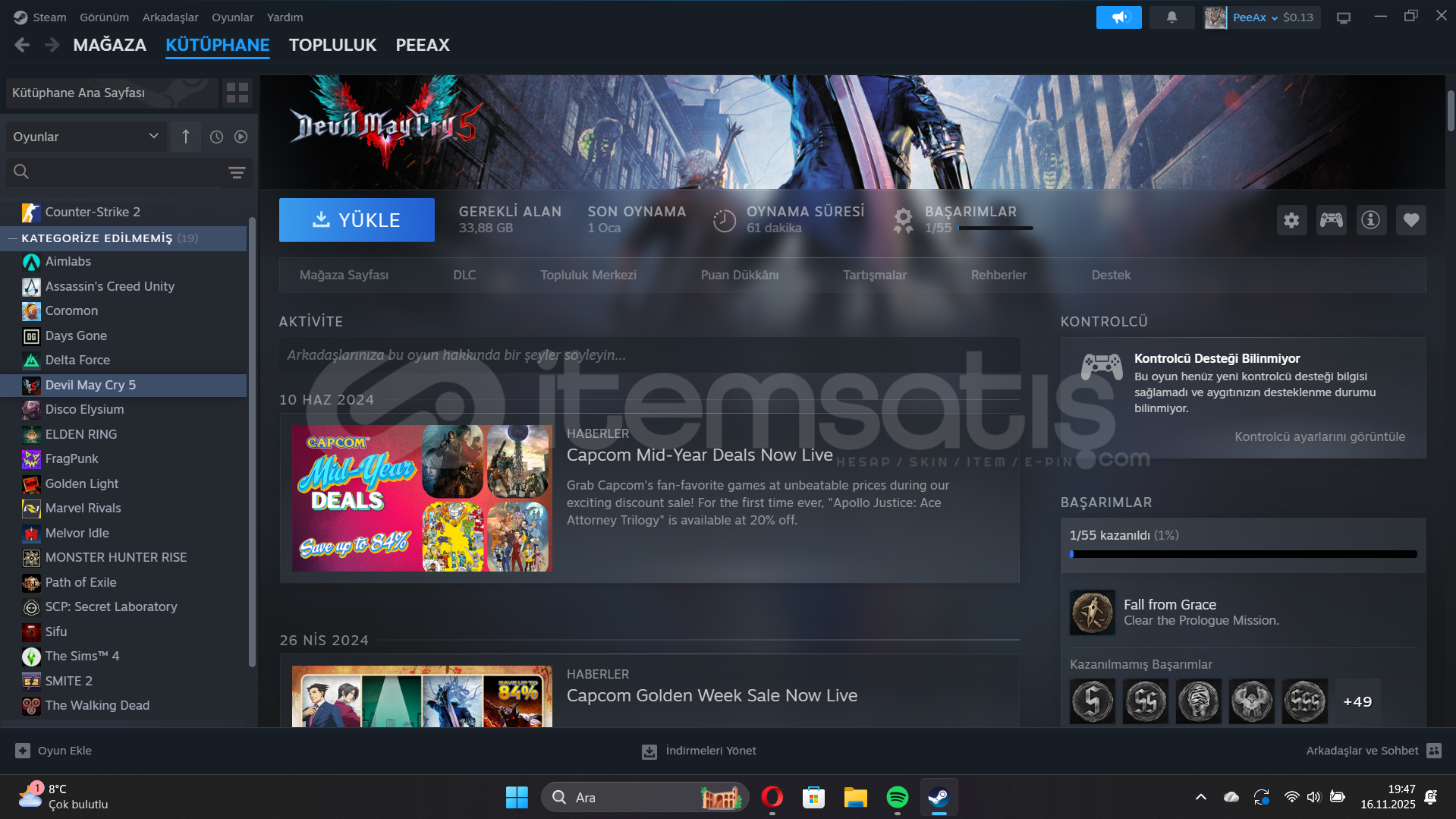This screenshot has height=819, width=1456.
Task: Switch to Big Picture mode icon
Action: pyautogui.click(x=1344, y=17)
